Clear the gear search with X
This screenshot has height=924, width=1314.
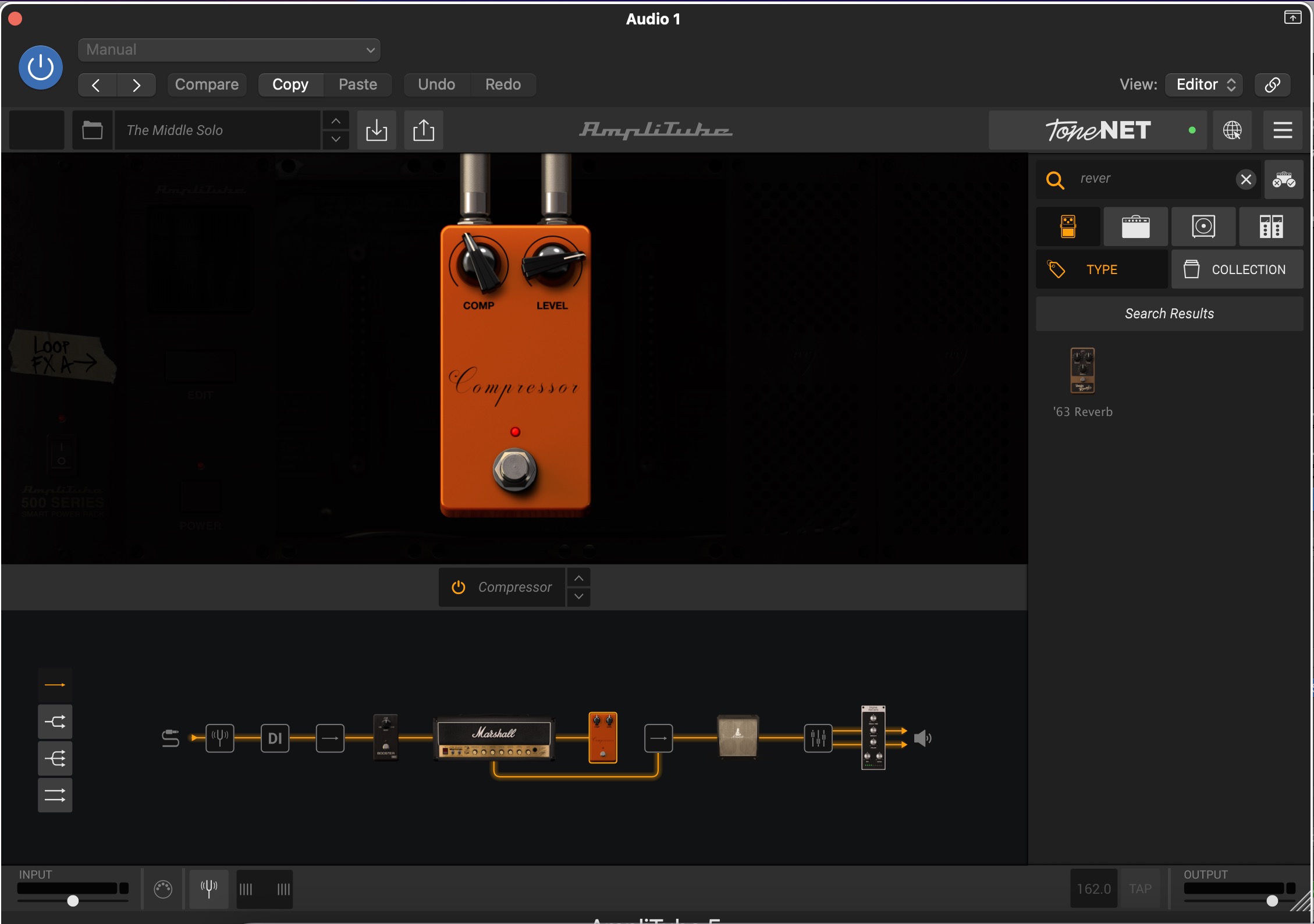coord(1246,179)
